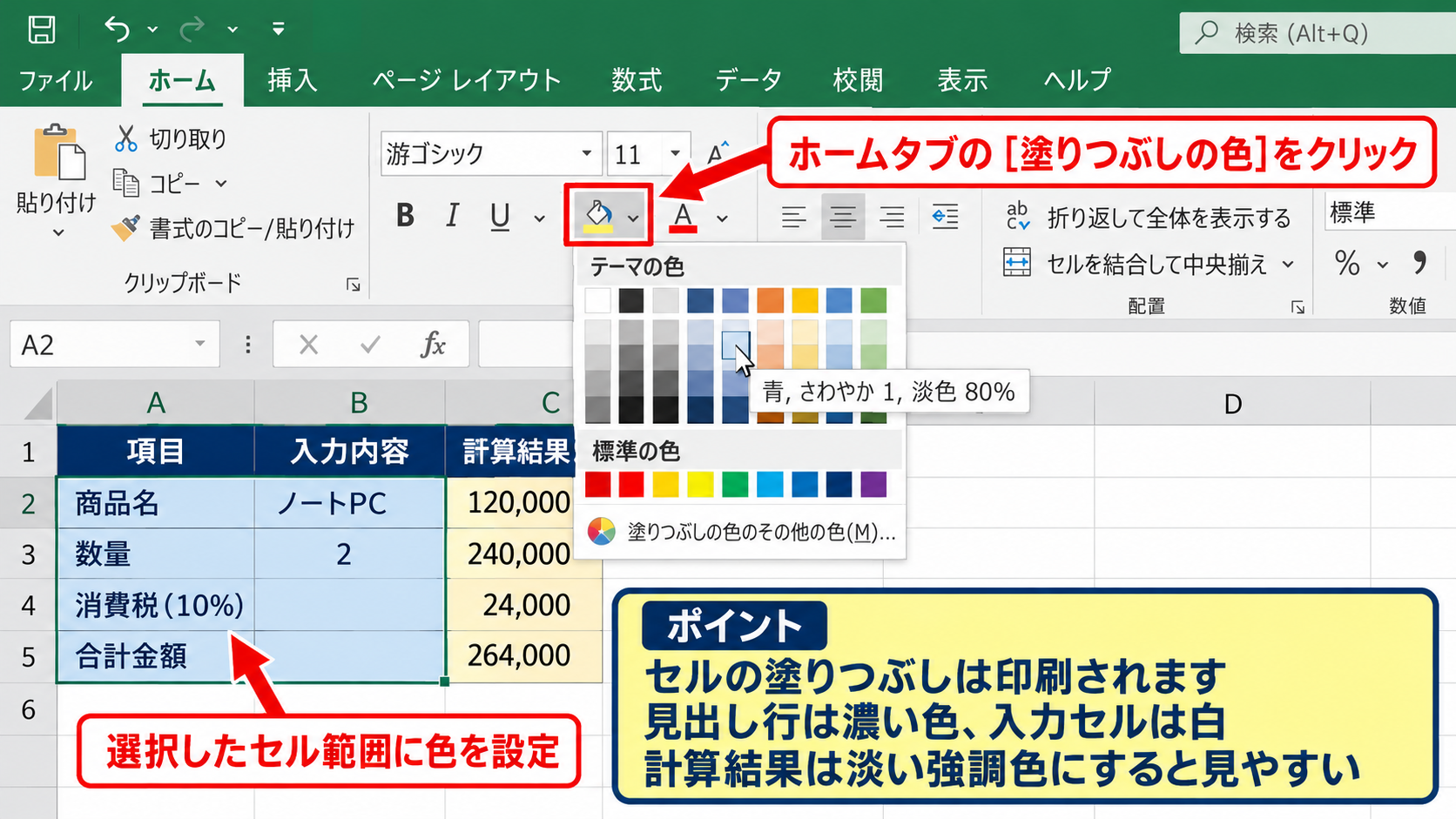The image size is (1456, 819).
Task: Click the increase indent icon
Action: click(x=945, y=217)
